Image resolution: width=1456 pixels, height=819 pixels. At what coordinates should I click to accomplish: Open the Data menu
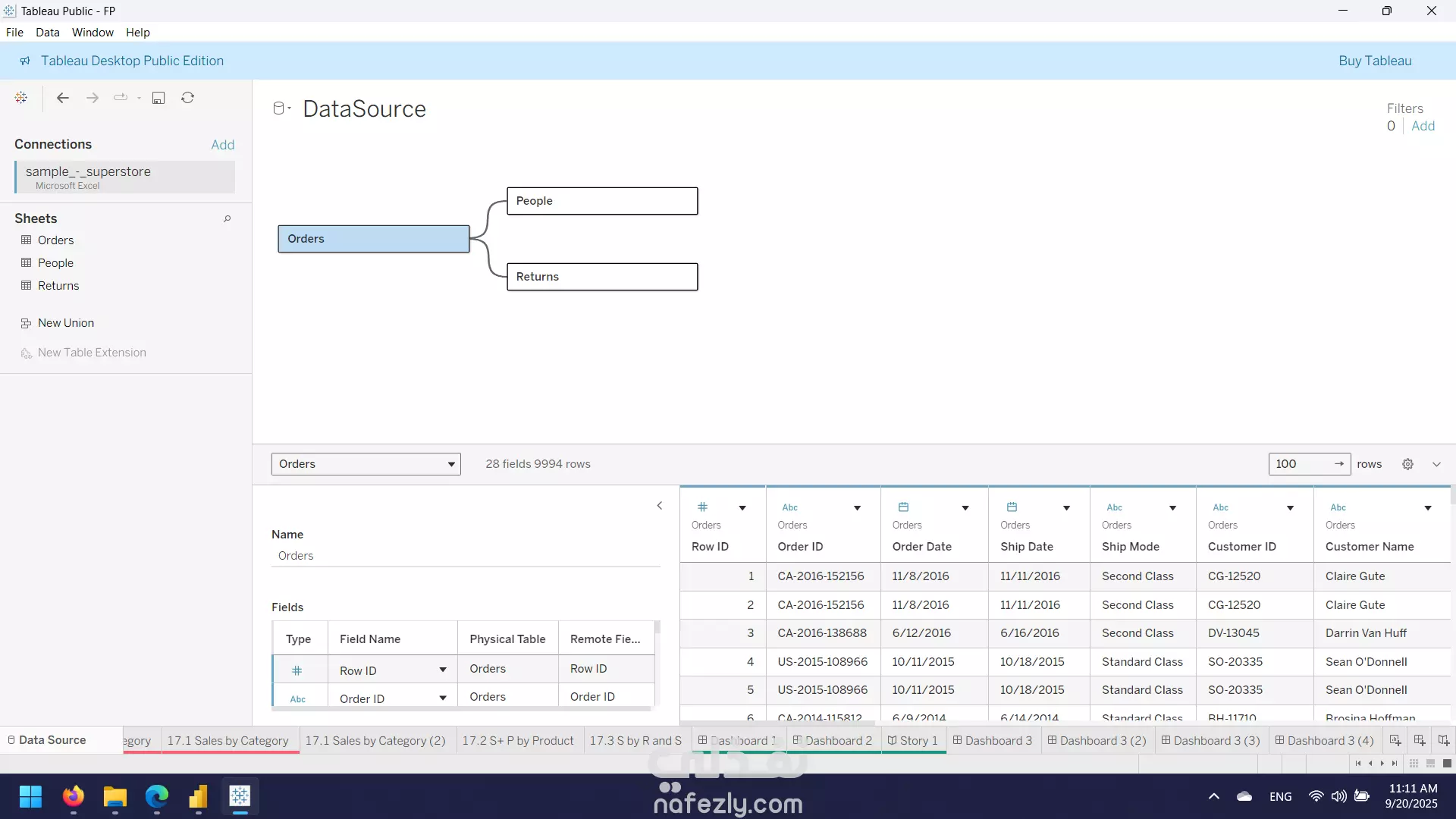[47, 33]
